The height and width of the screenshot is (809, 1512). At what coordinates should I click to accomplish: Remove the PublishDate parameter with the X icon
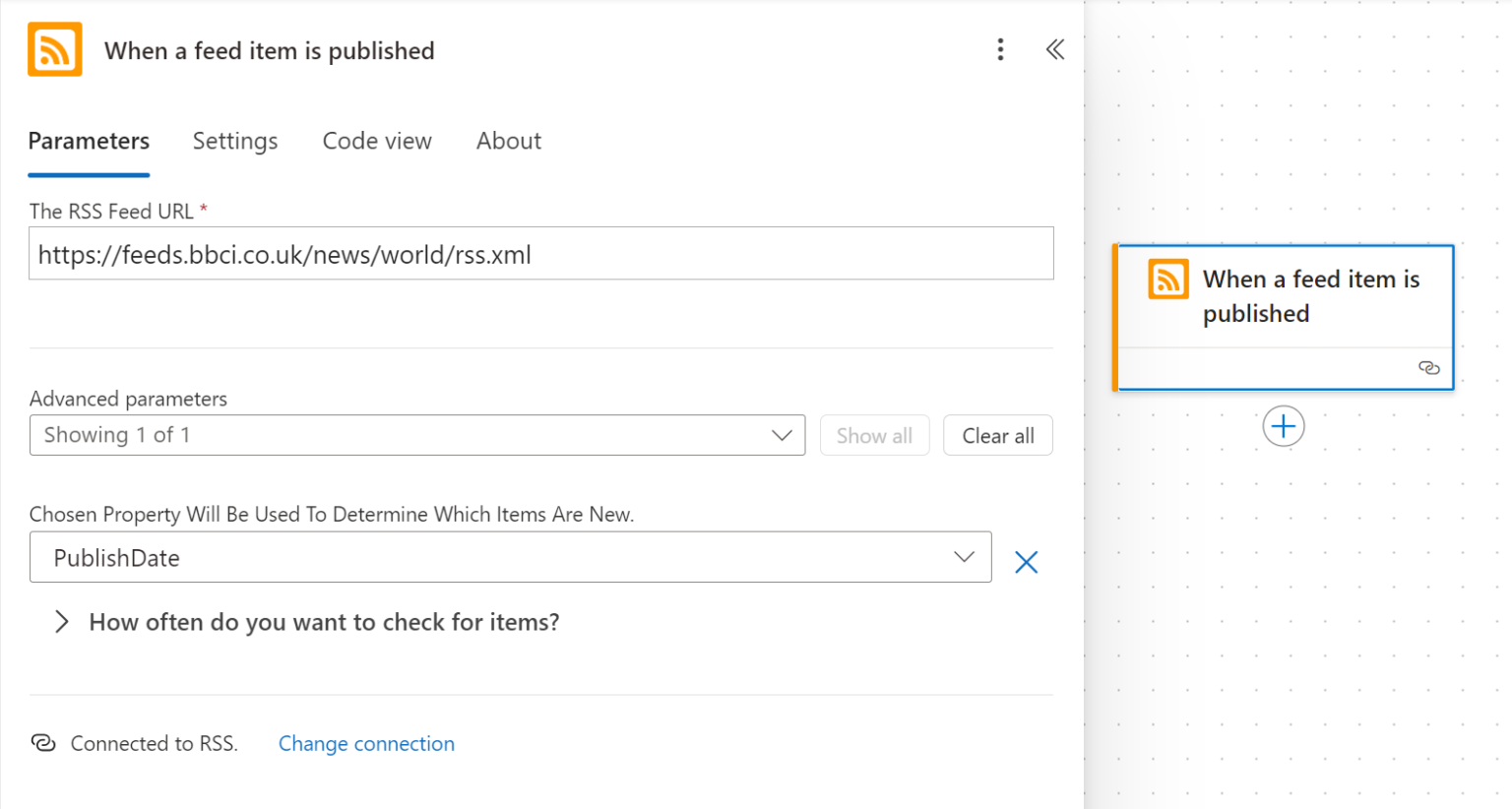pos(1026,562)
